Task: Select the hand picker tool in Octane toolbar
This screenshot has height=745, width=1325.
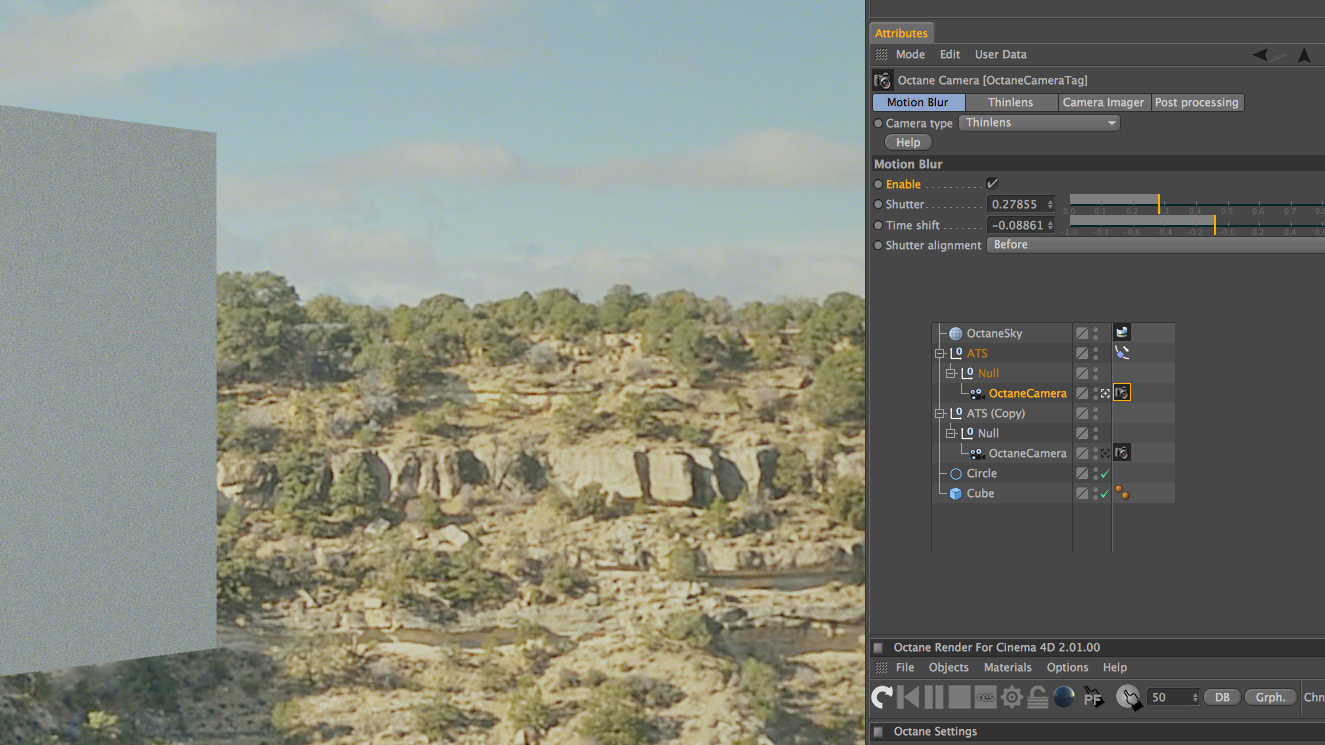Action: (1128, 697)
